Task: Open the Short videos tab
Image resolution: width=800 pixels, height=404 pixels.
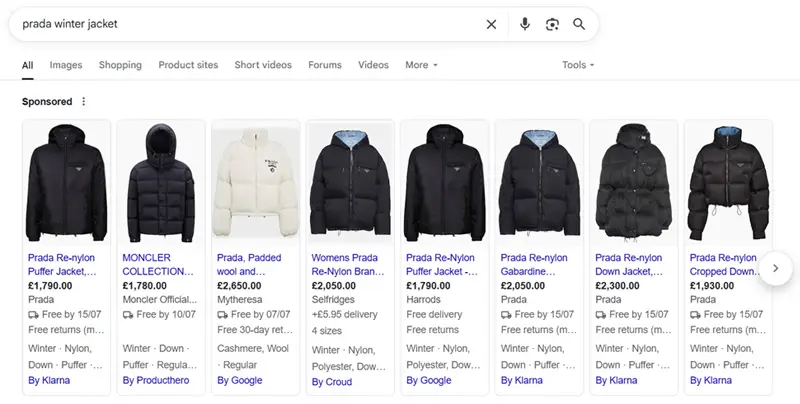Action: click(263, 65)
